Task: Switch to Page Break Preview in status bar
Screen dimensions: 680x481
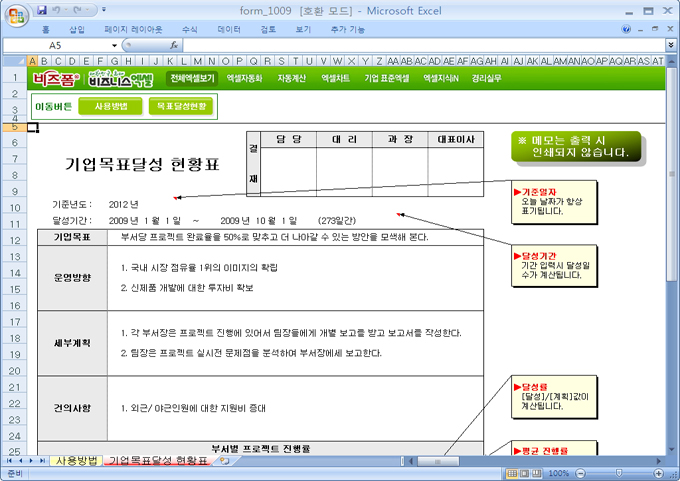Action: 536,473
